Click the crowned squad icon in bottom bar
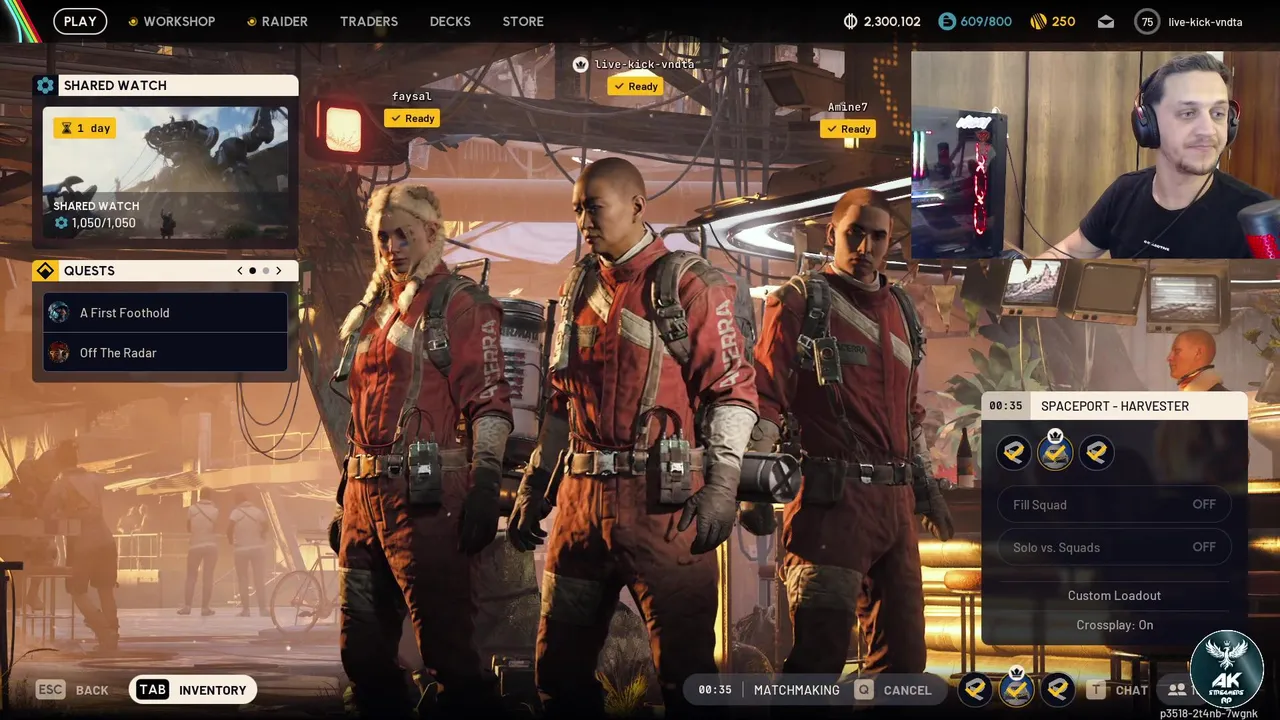This screenshot has width=1280, height=720. pos(1016,689)
